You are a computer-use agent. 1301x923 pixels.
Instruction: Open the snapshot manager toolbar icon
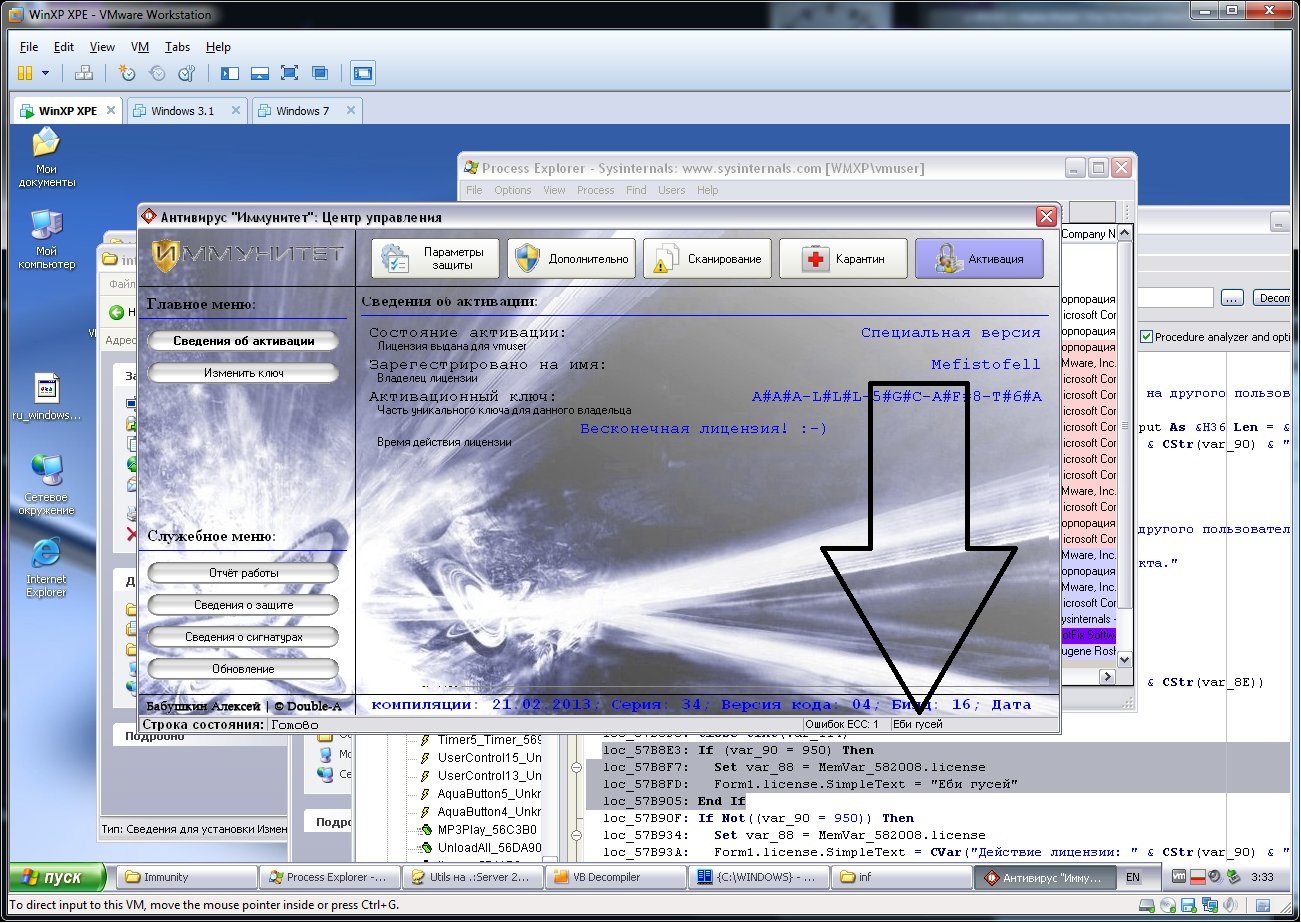point(187,73)
